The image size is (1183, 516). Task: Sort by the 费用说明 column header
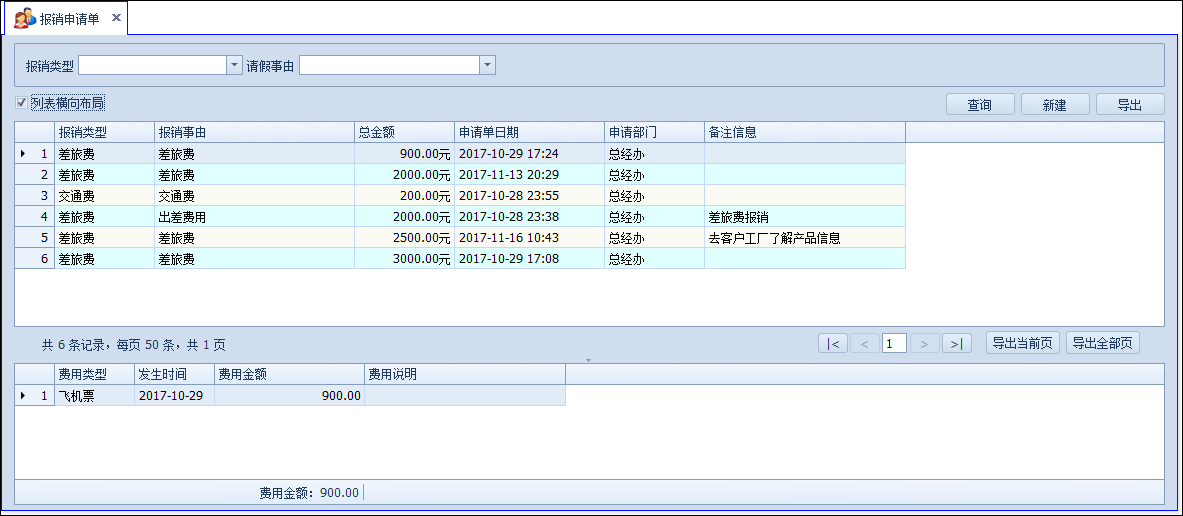point(465,374)
